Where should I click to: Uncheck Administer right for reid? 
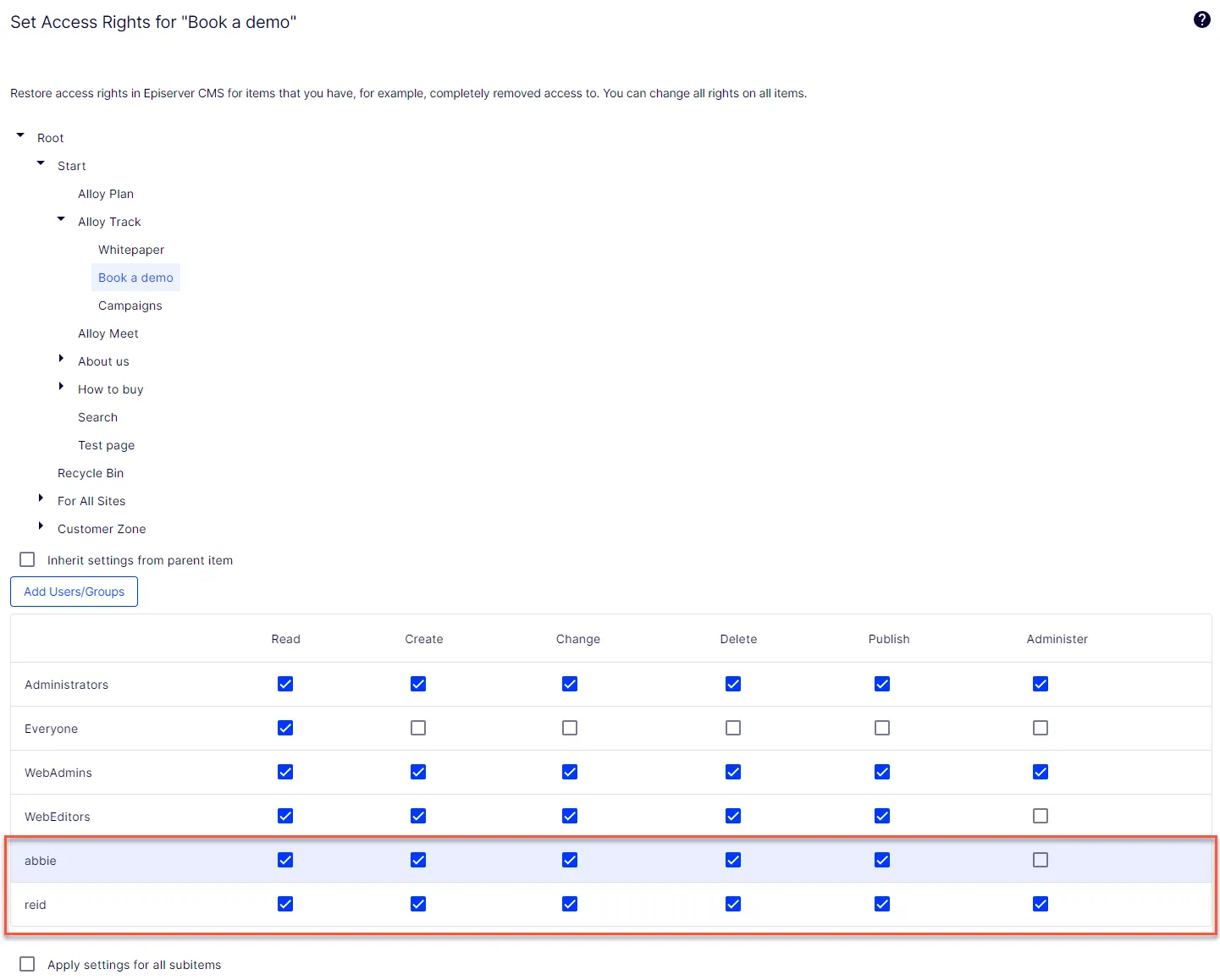(x=1041, y=904)
